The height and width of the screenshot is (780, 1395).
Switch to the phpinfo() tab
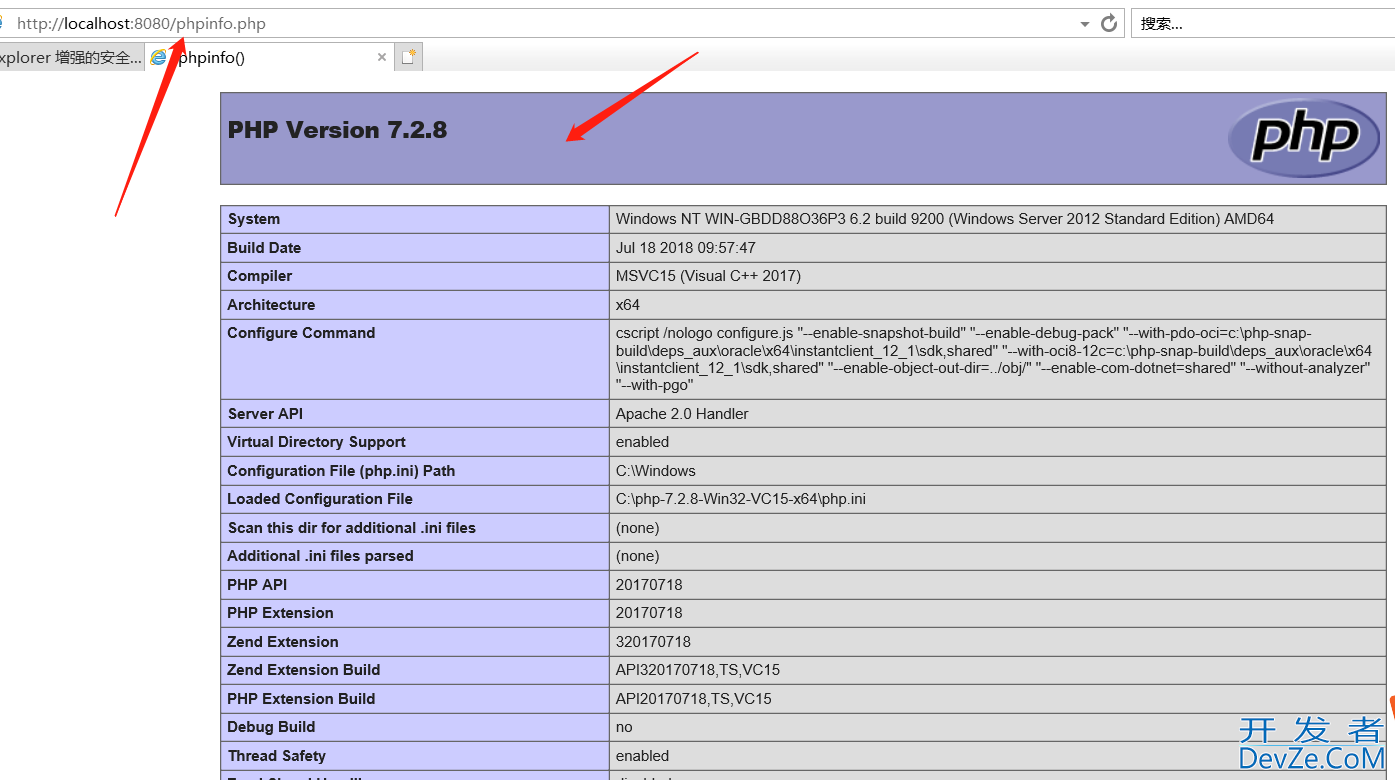pos(268,57)
